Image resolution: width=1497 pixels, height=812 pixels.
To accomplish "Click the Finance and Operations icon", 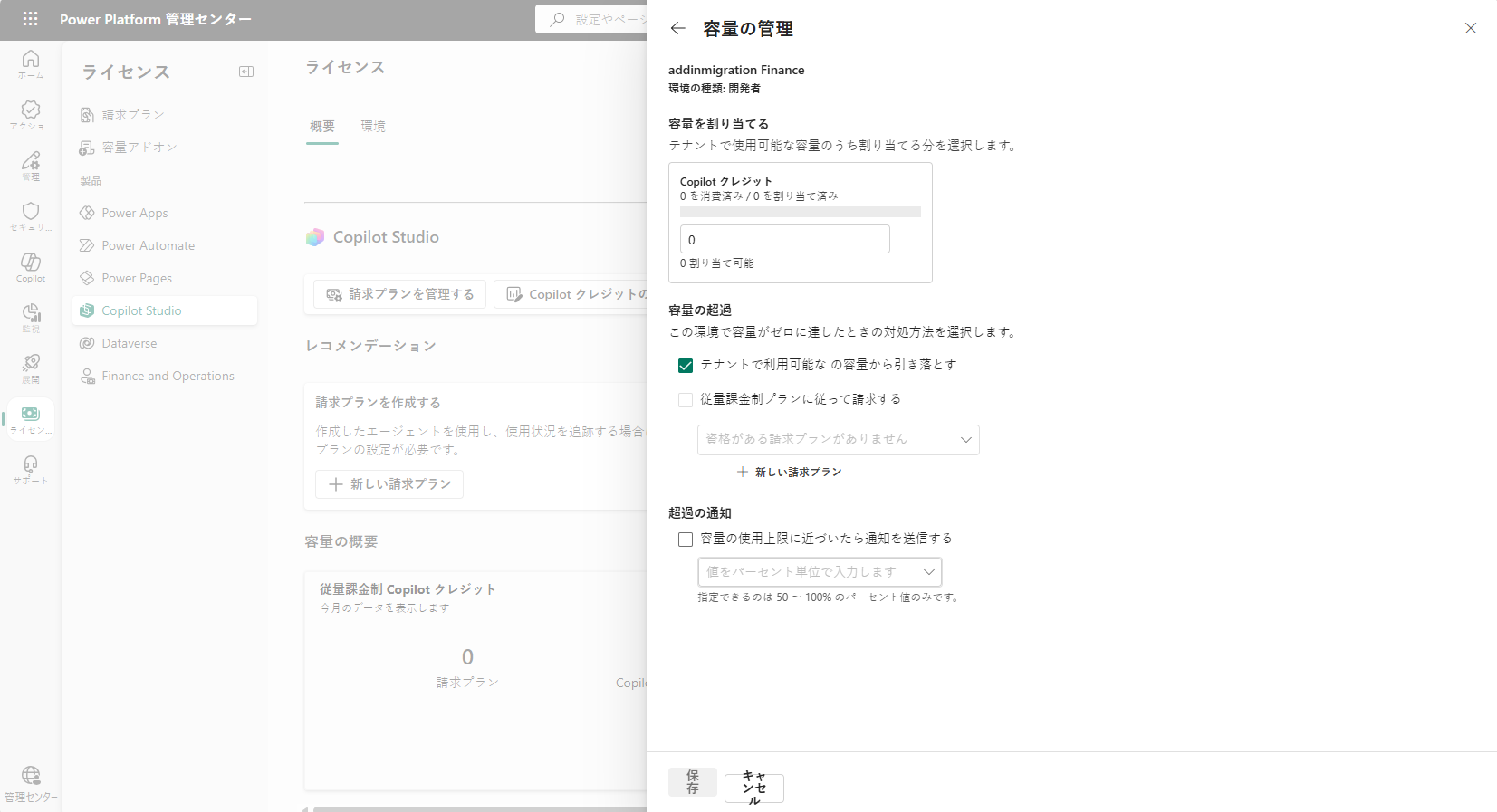I will click(x=87, y=376).
